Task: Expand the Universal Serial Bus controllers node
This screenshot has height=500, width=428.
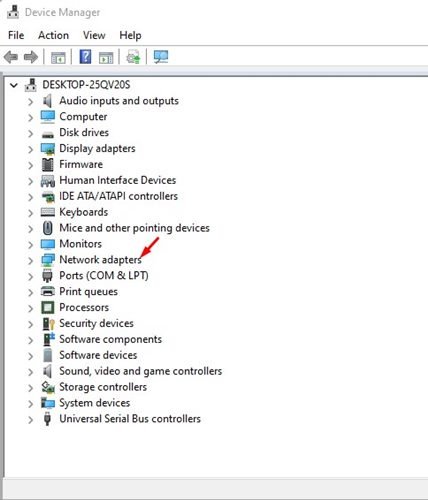Action: [x=30, y=419]
